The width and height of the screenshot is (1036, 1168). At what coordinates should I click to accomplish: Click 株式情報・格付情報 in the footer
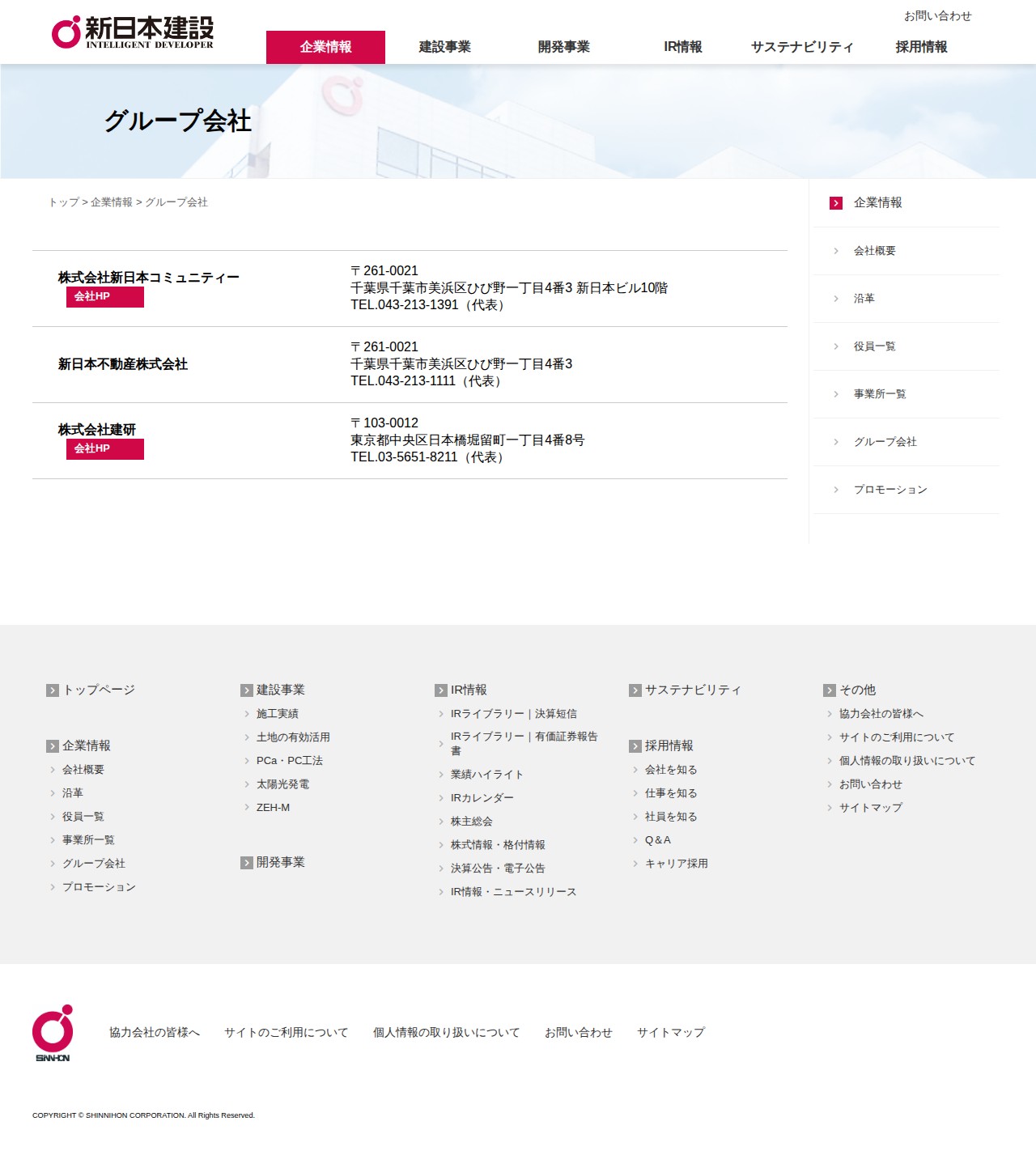coord(498,845)
